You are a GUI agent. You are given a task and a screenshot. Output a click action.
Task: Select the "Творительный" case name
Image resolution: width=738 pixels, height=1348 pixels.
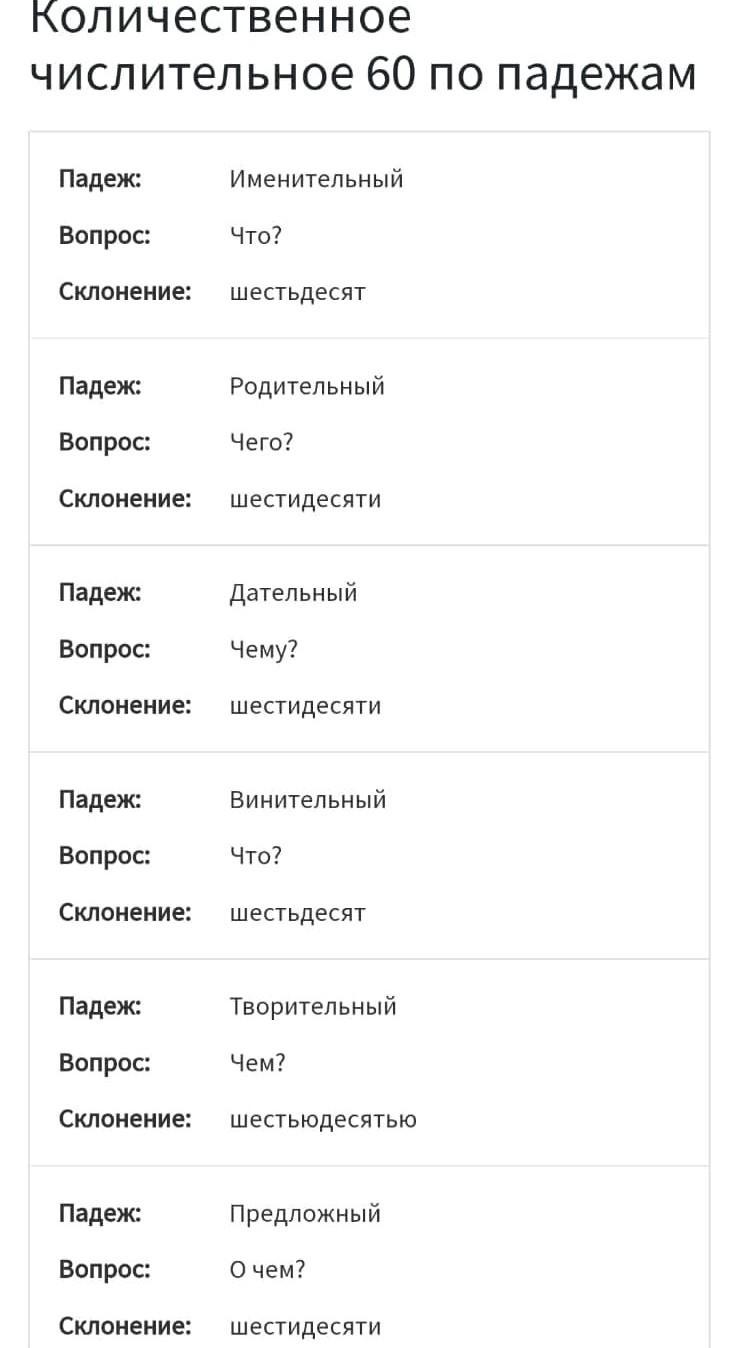click(313, 1007)
